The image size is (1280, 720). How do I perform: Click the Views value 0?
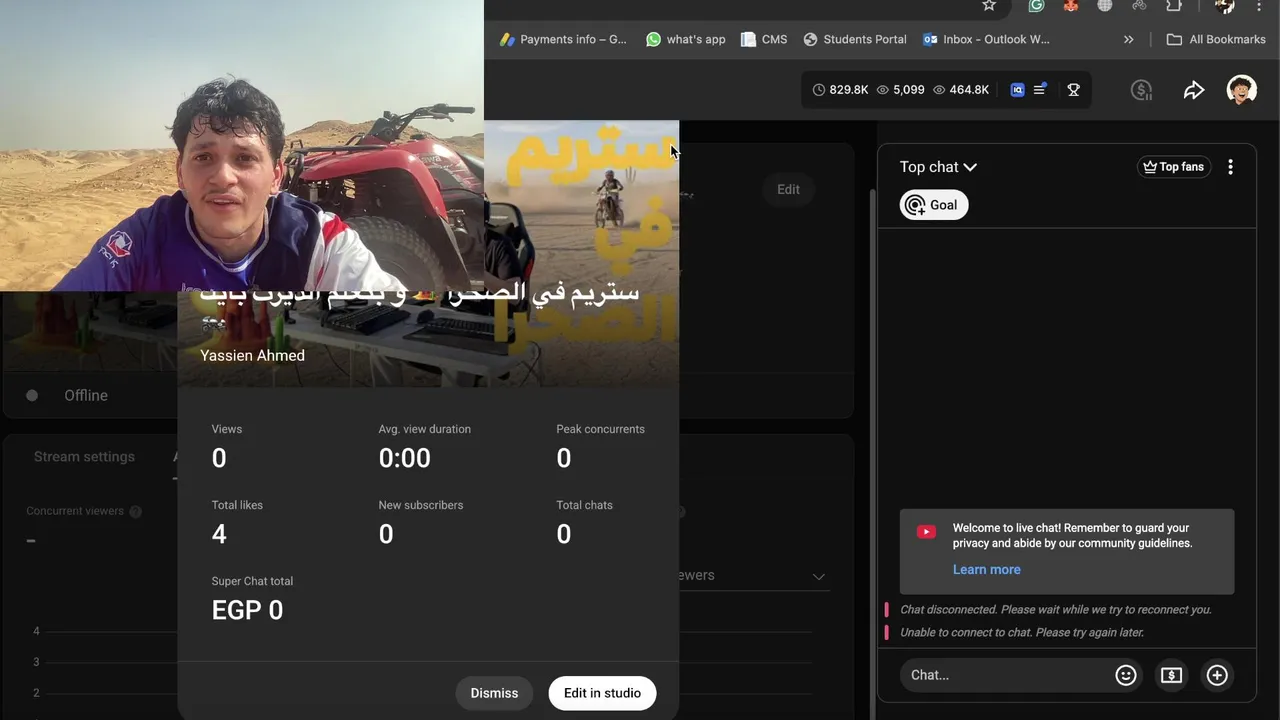tap(219, 458)
